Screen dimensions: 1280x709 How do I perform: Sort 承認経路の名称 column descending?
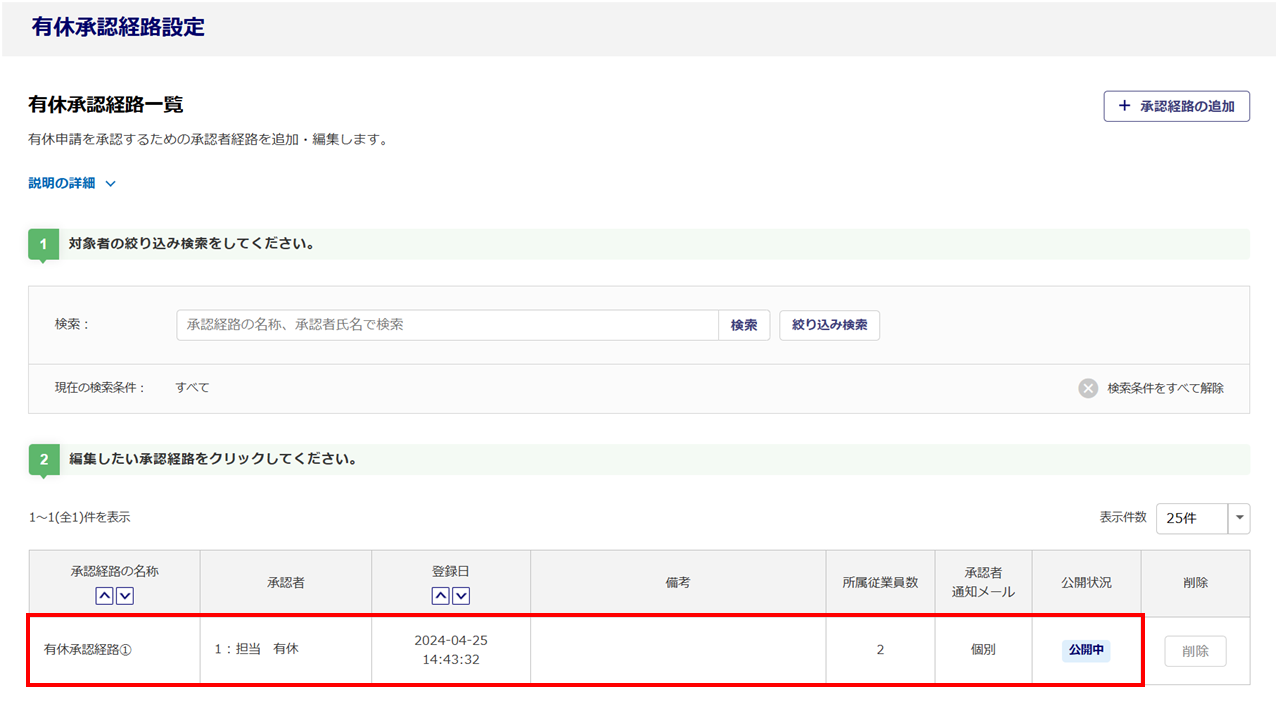125,596
